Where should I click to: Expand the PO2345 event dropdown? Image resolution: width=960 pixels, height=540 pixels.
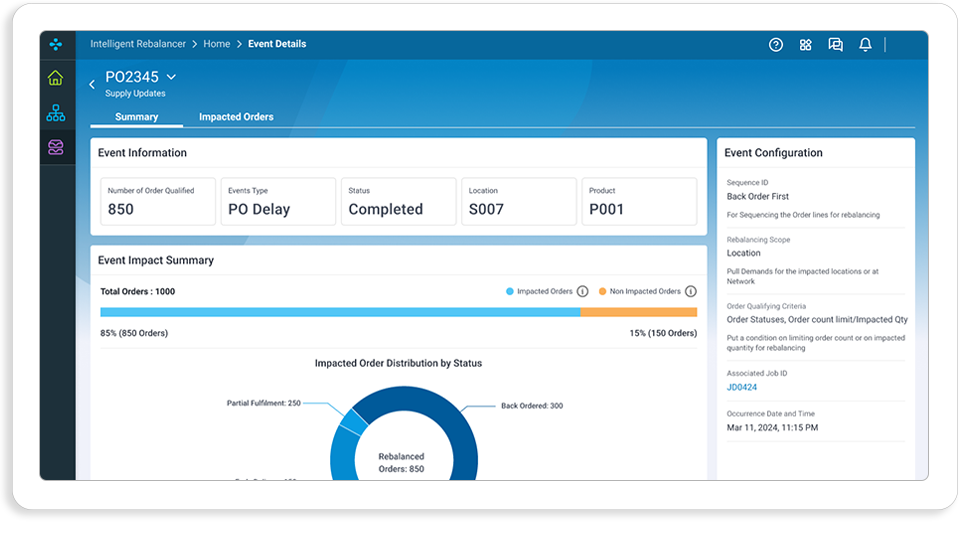point(171,77)
